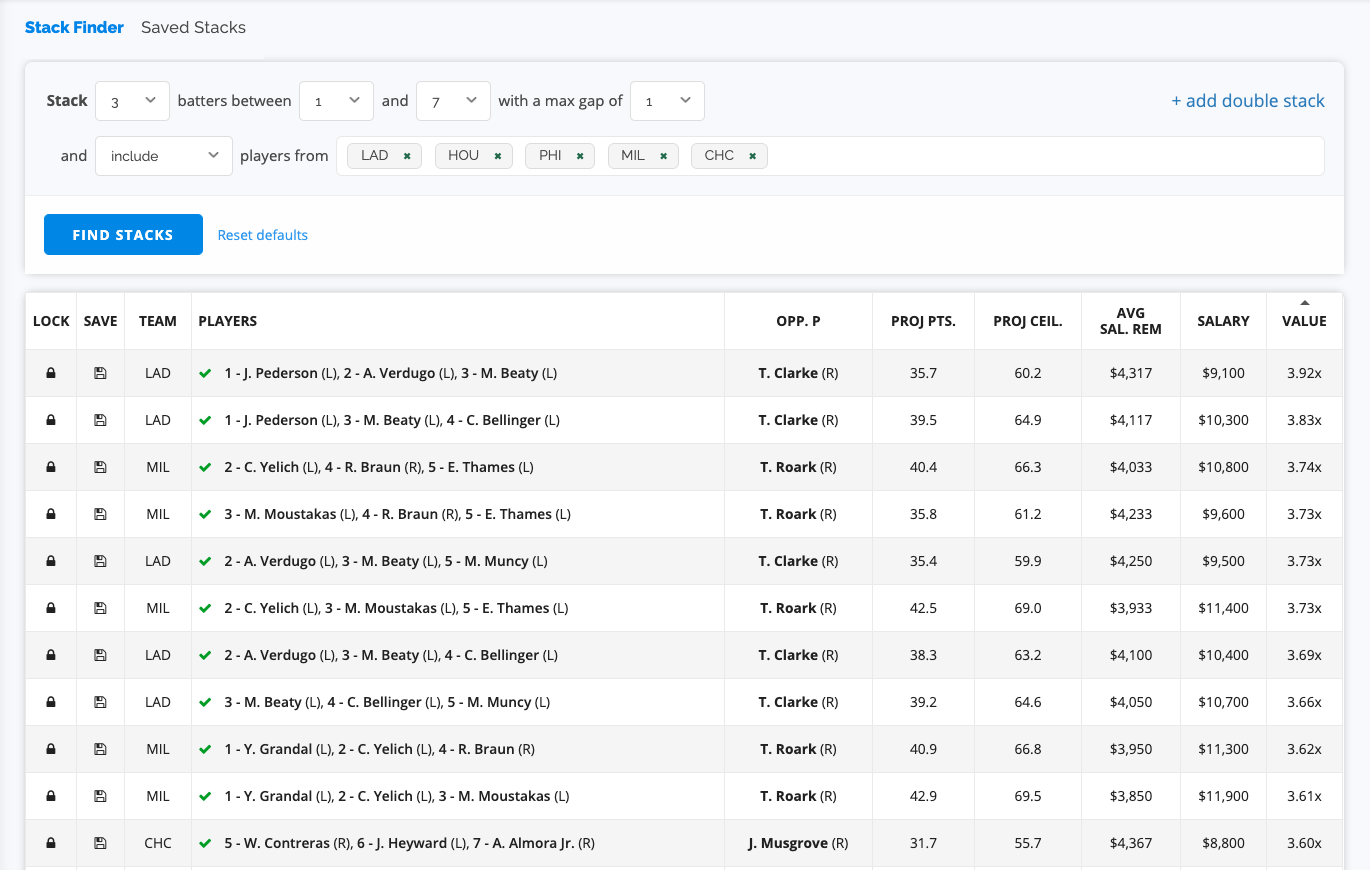Remove LAD from the team filter
1370x870 pixels.
[x=407, y=156]
